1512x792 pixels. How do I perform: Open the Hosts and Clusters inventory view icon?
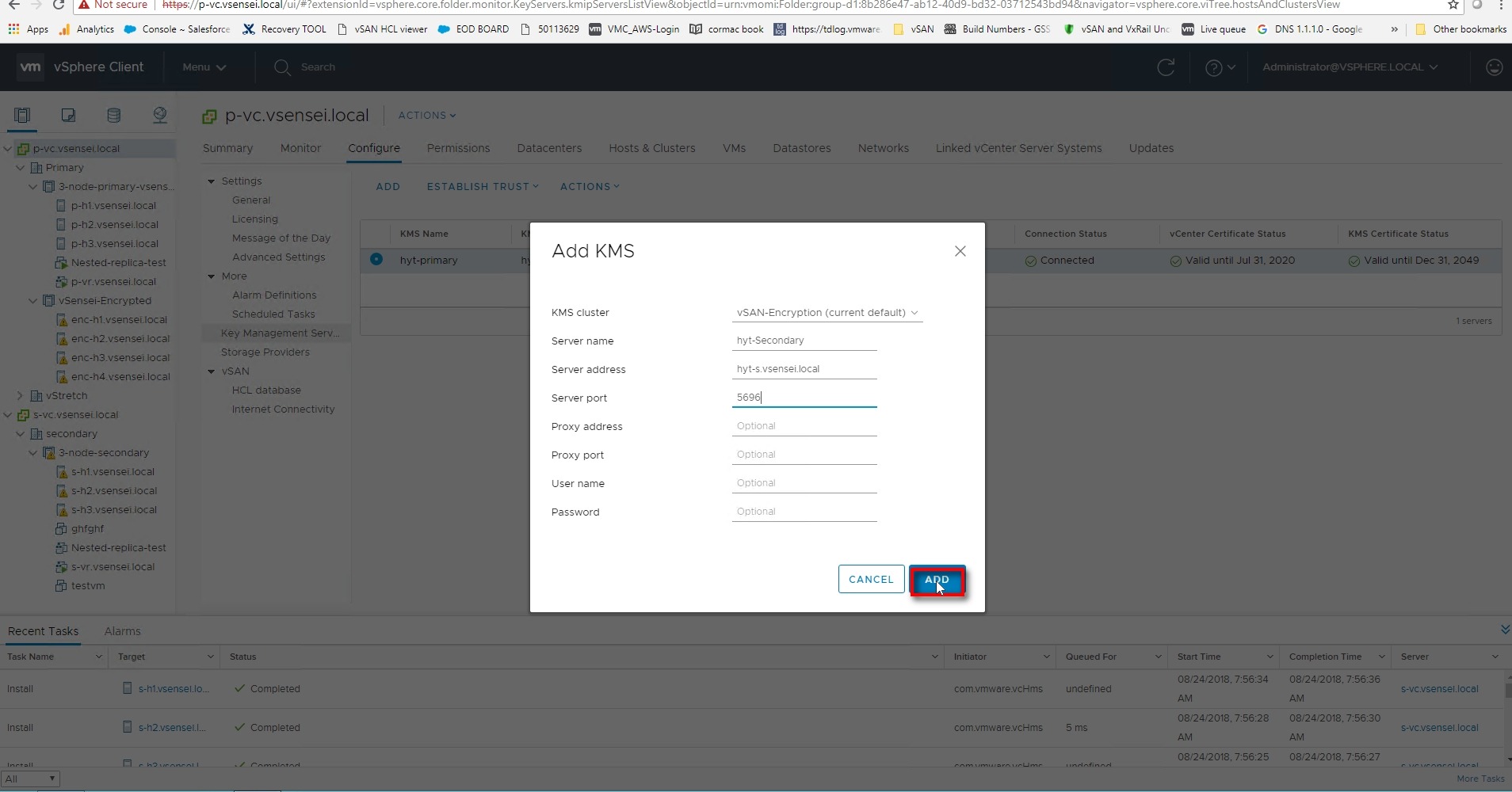(22, 116)
